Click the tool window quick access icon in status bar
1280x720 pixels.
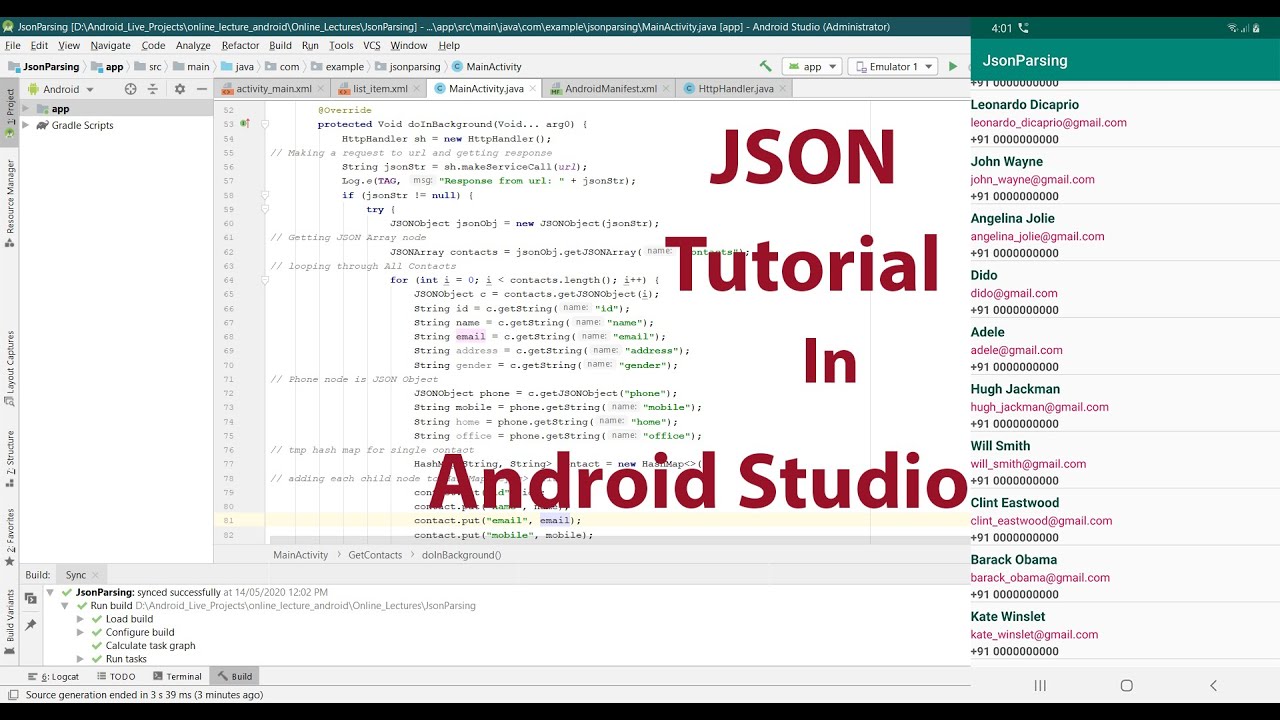[x=12, y=694]
